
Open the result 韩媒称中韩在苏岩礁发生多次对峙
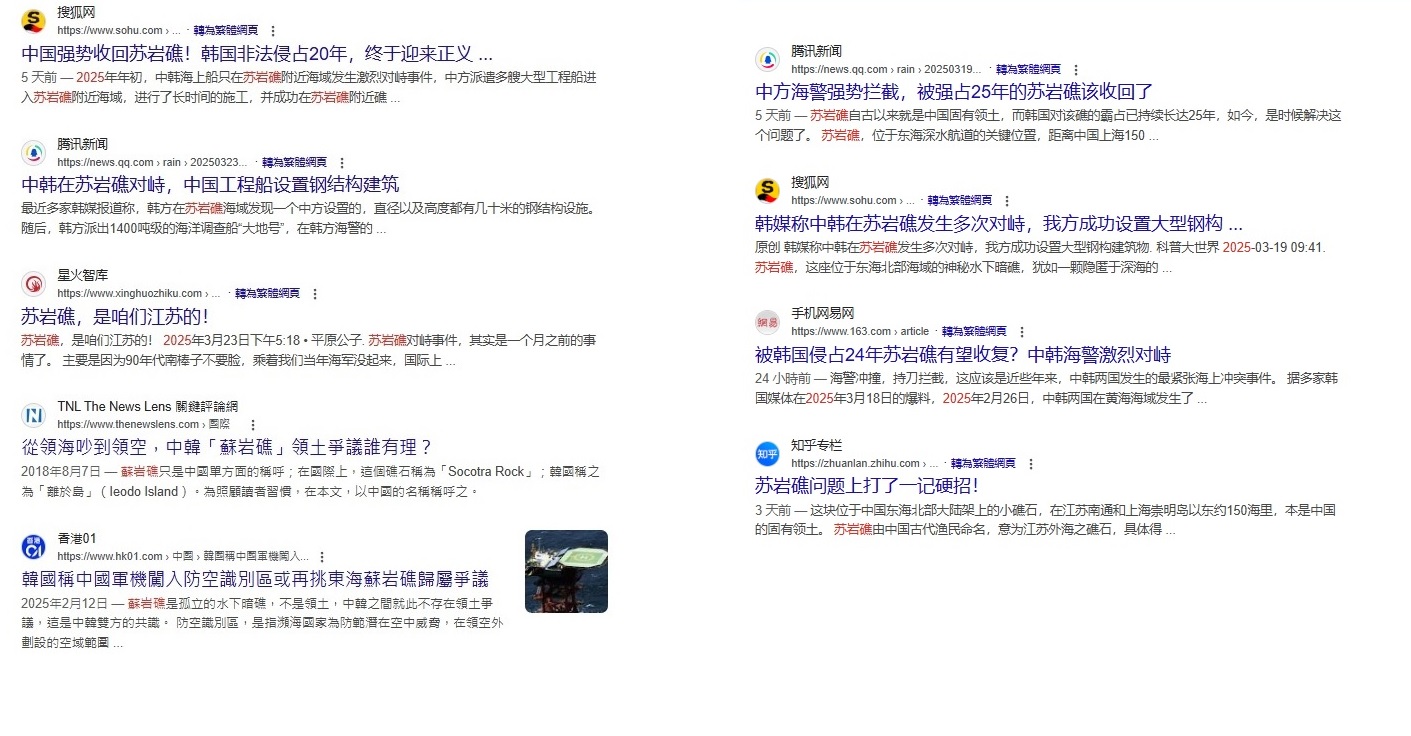[999, 224]
